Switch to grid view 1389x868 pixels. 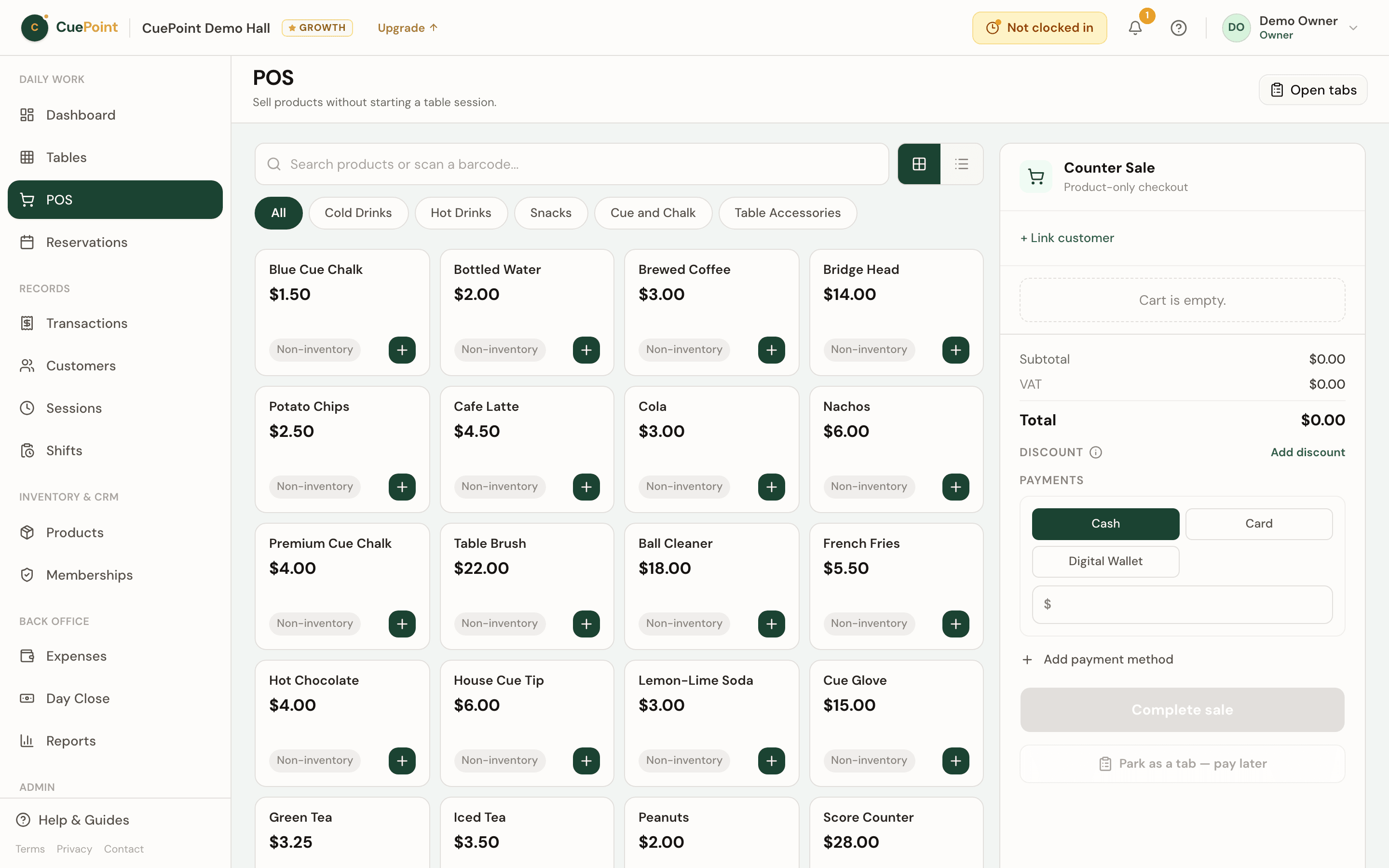pos(919,164)
